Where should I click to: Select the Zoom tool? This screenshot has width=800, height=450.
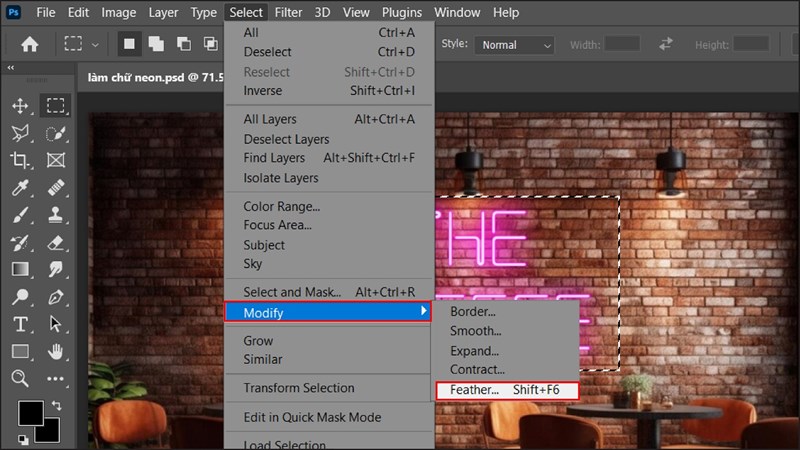pos(20,378)
